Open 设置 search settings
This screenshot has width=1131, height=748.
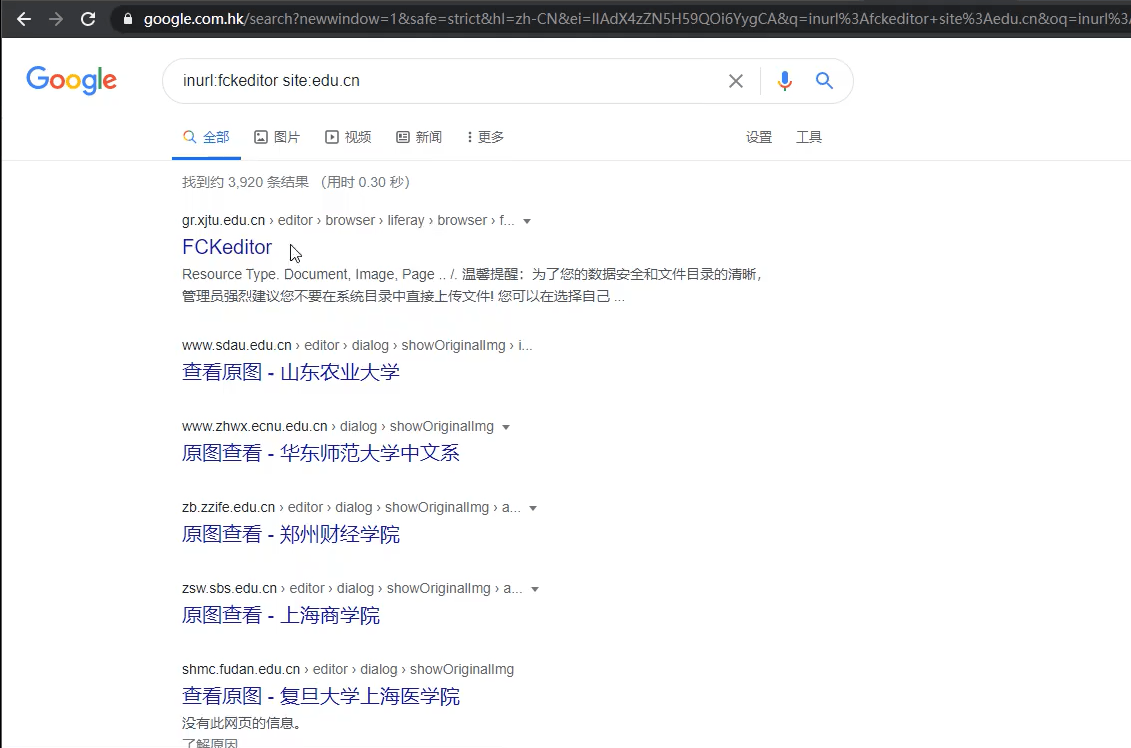759,137
